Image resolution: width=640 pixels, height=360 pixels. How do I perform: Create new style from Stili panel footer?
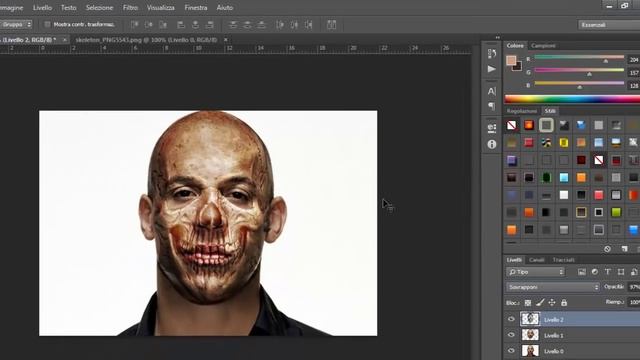624,249
